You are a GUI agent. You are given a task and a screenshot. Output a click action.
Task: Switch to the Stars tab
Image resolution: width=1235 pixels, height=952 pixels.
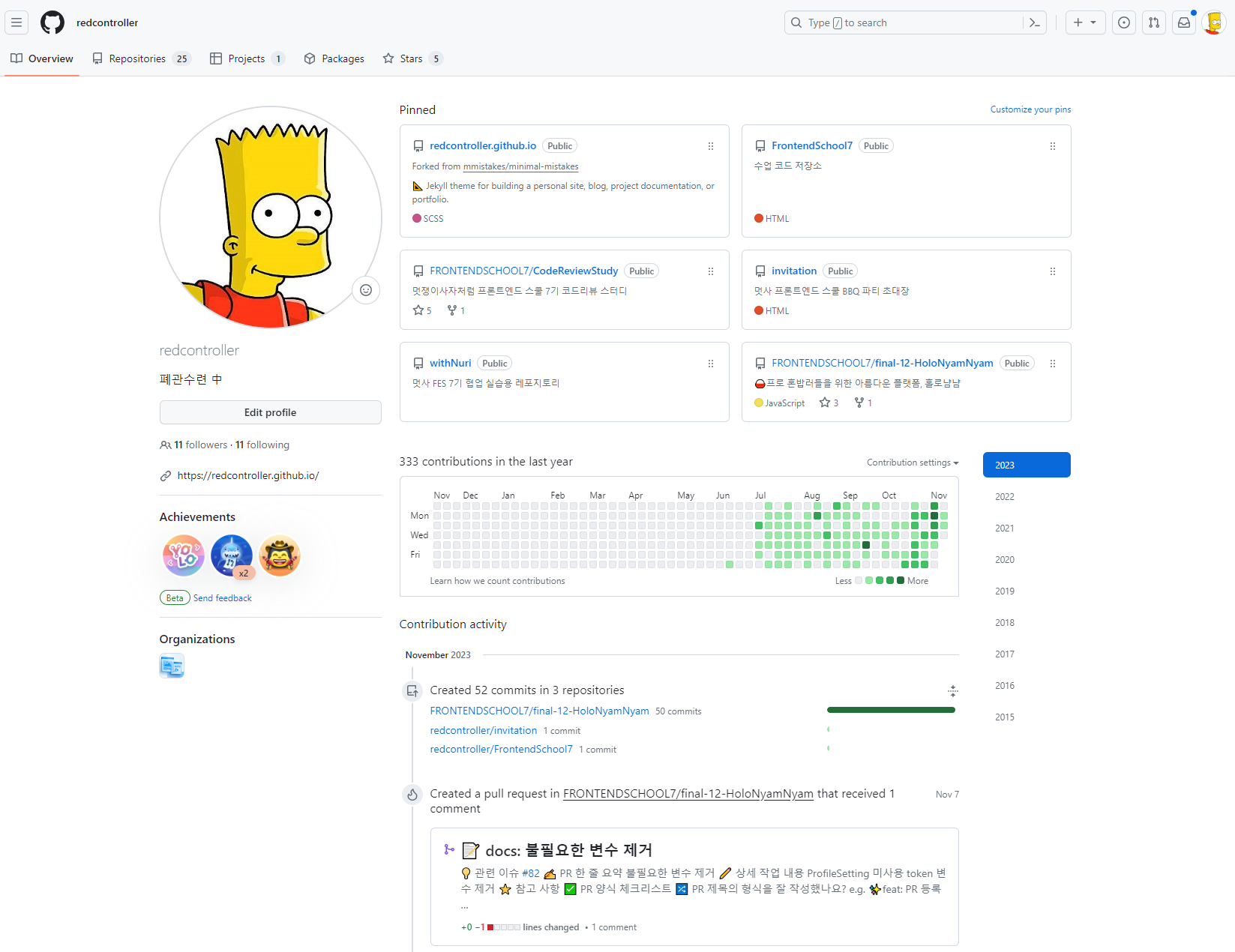[x=413, y=58]
